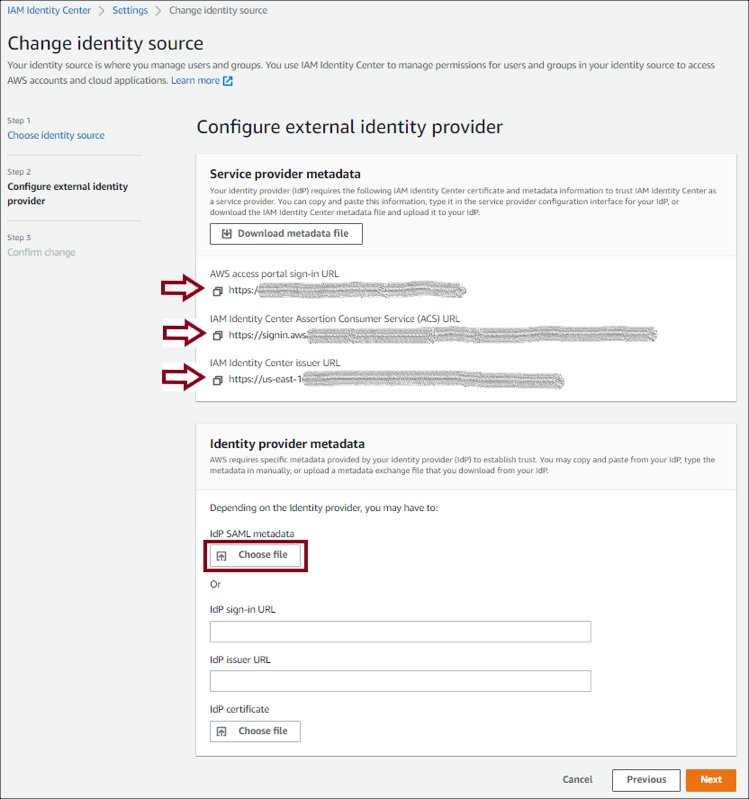Open the Learn more link
749x799 pixels.
pyautogui.click(x=195, y=81)
